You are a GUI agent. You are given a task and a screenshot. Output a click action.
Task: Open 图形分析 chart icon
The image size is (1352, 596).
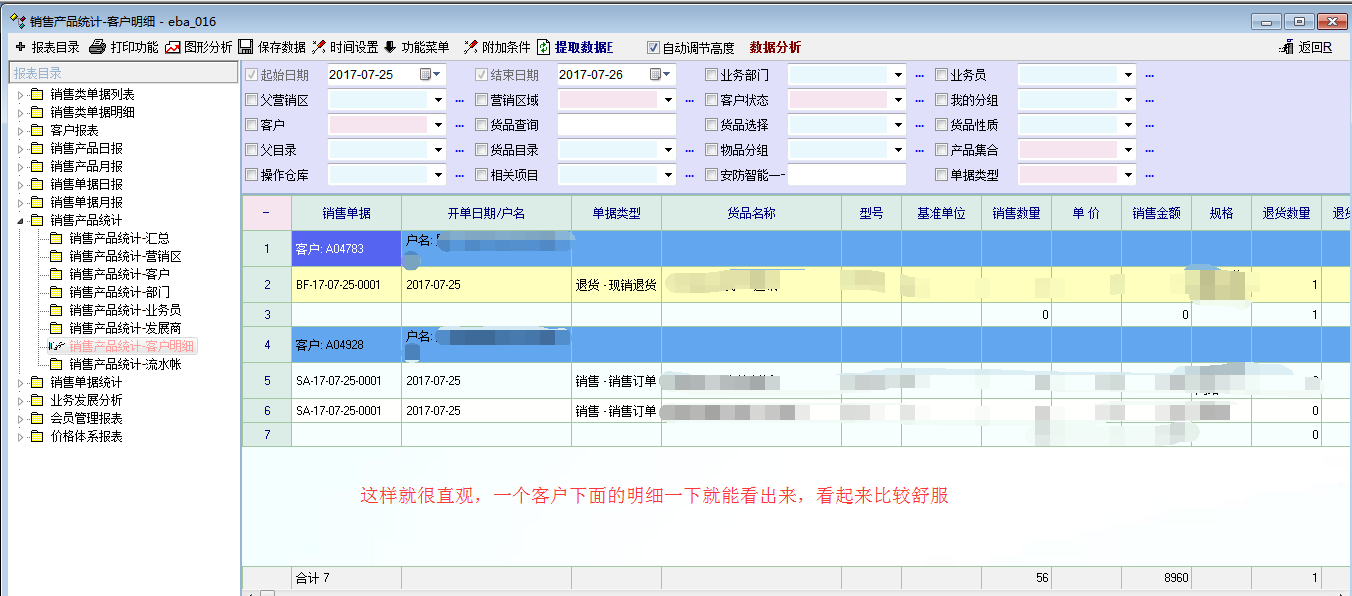(x=173, y=47)
